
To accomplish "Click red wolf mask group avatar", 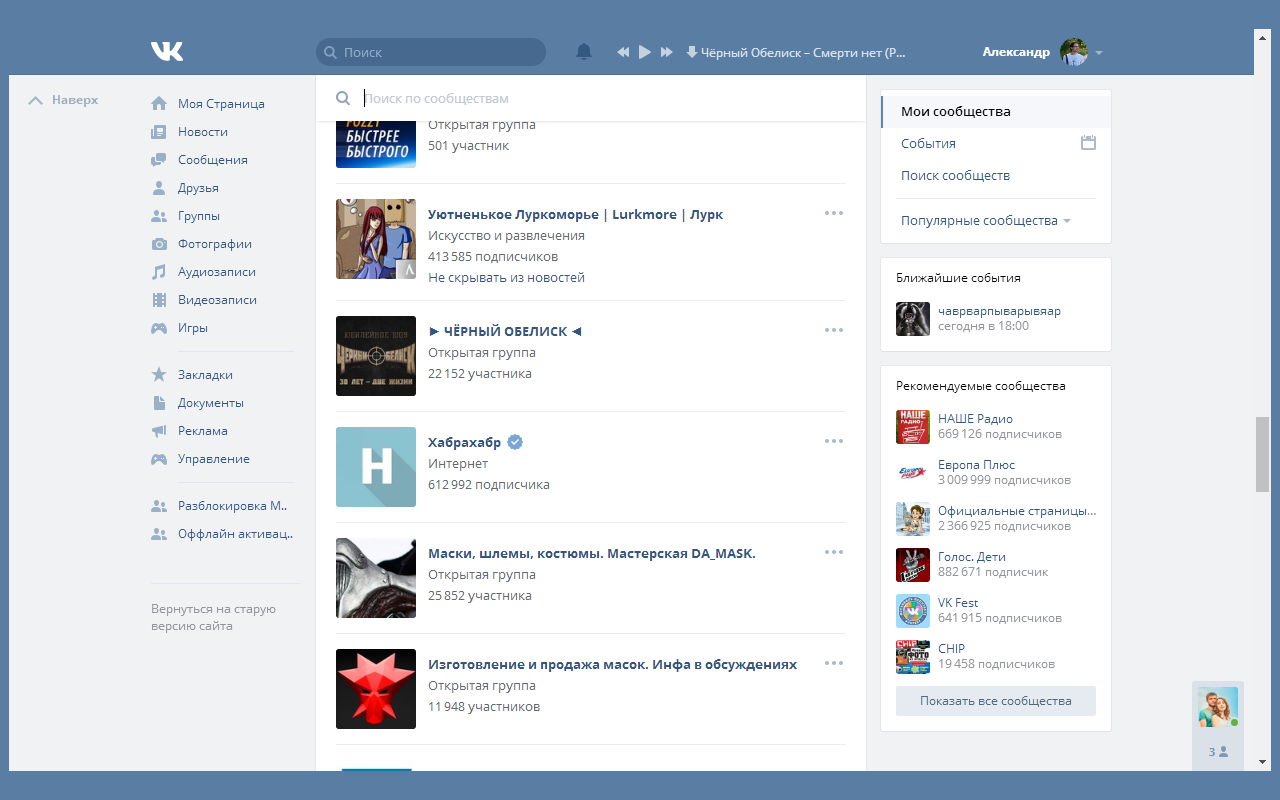I will click(376, 689).
